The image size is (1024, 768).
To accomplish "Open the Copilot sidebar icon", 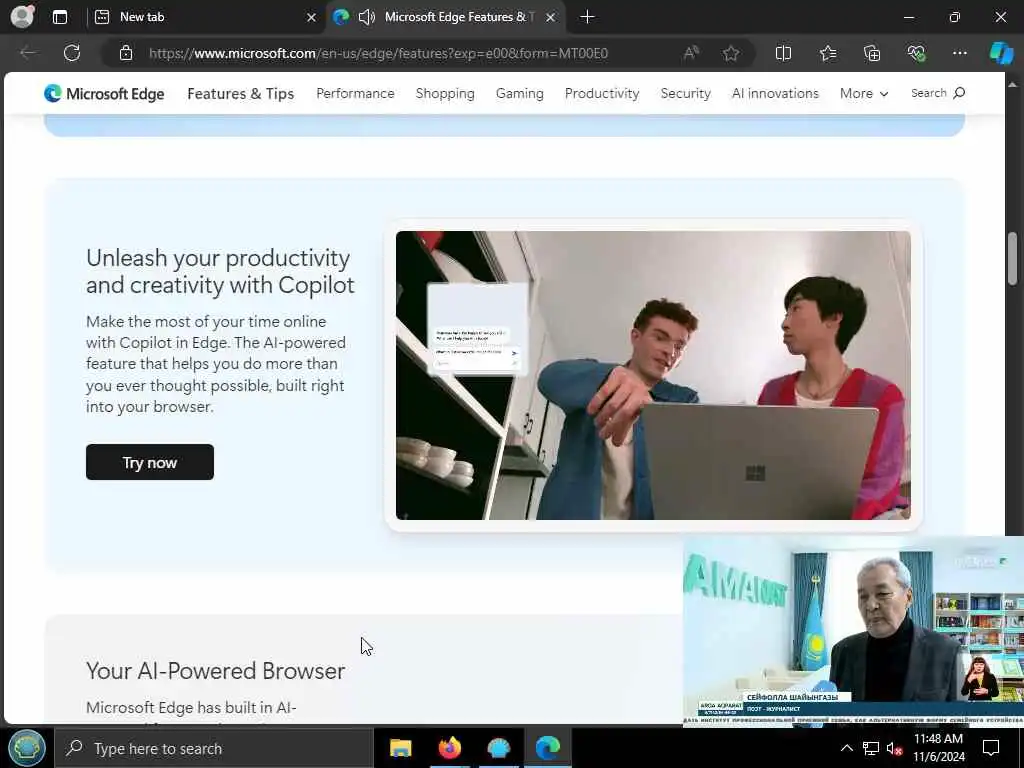I will pyautogui.click(x=1001, y=53).
